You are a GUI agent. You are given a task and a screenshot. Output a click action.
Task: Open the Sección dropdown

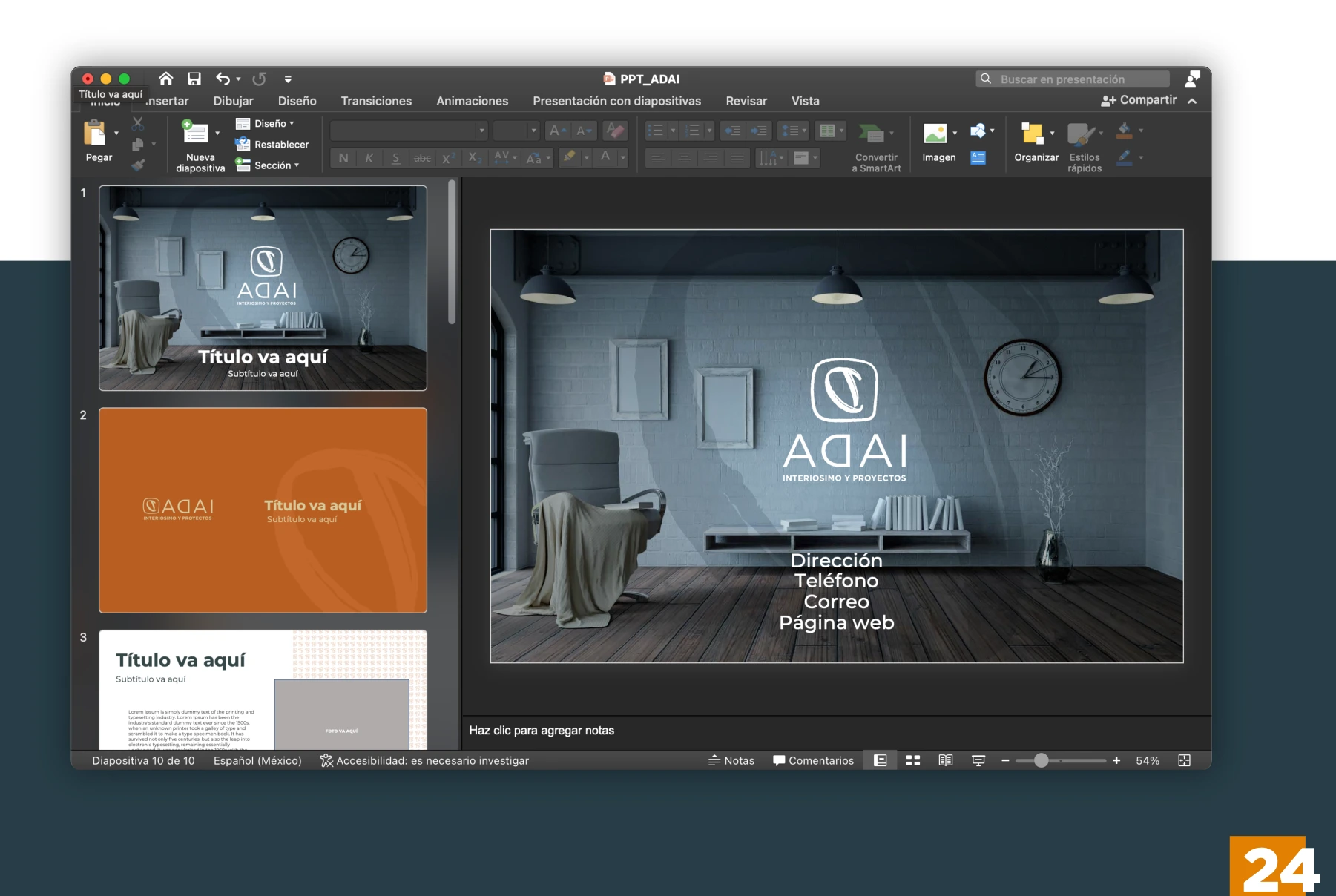[x=267, y=165]
